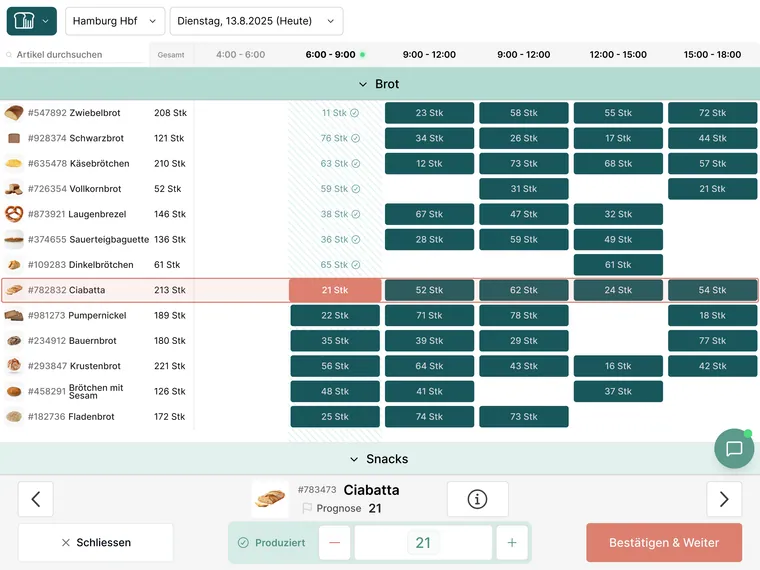Click the 16 Stk Krustenbrot cell
Viewport: 760px width, 570px height.
(x=618, y=366)
